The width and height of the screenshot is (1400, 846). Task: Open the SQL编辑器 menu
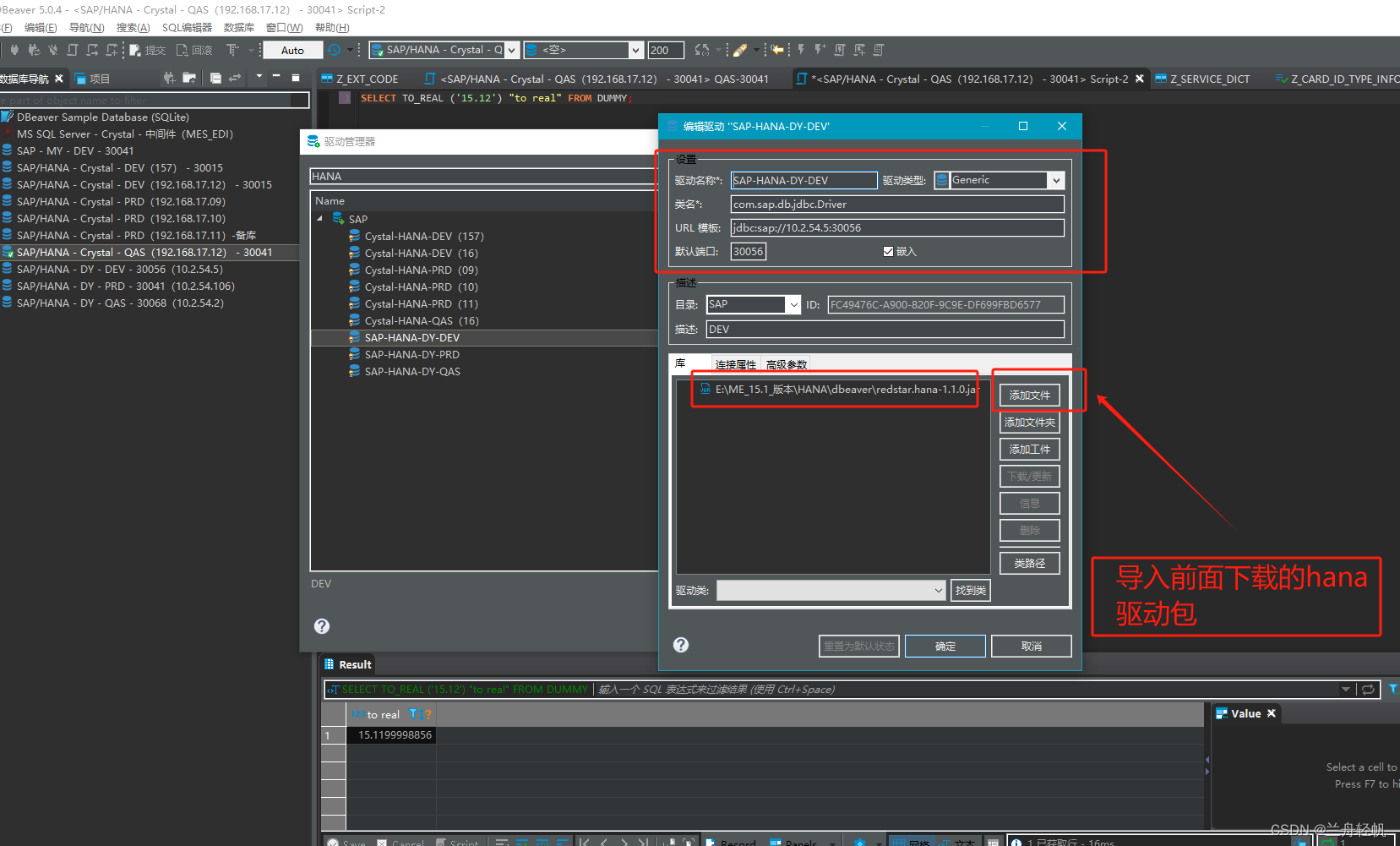coord(187,28)
